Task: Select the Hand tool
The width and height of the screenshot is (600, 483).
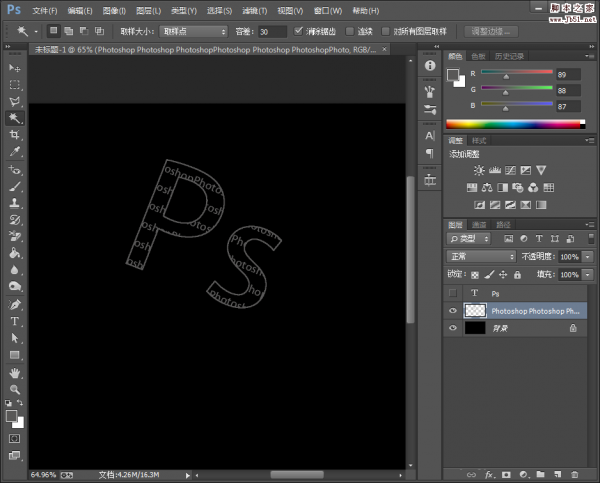Action: 15,373
